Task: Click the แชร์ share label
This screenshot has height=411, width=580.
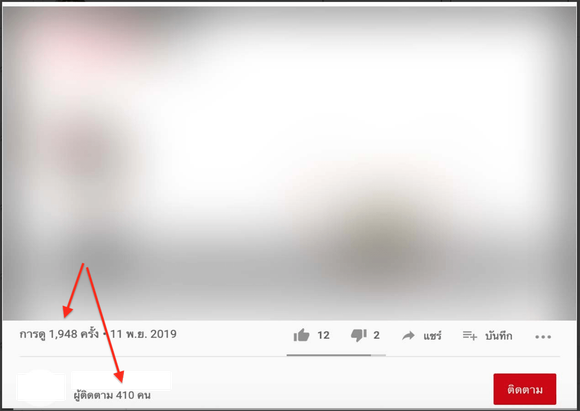Action: tap(432, 336)
